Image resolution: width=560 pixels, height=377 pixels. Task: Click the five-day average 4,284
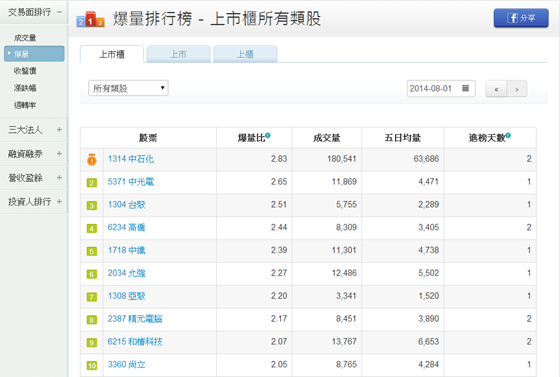tap(429, 365)
